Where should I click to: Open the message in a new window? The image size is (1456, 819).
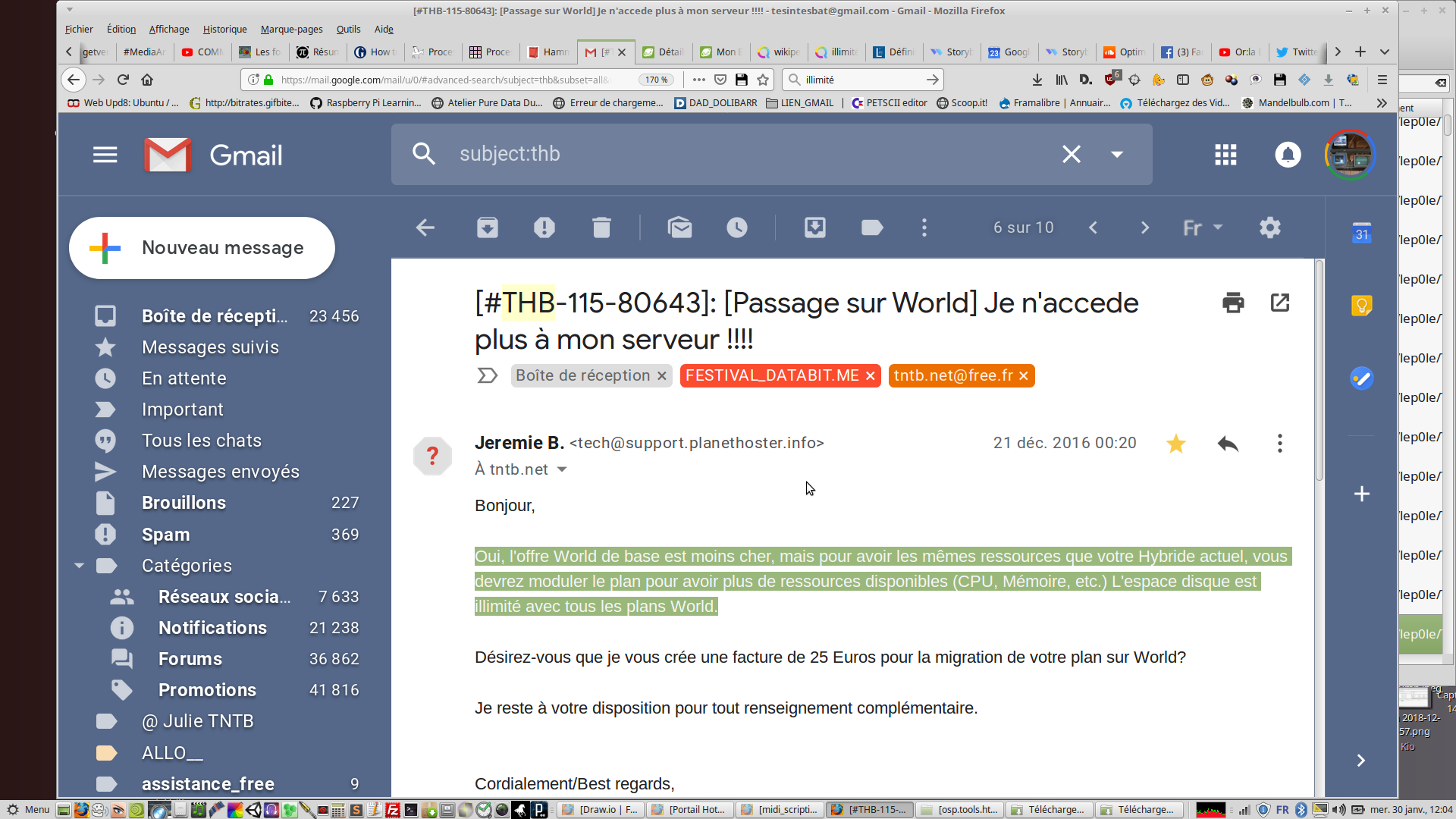pos(1279,303)
